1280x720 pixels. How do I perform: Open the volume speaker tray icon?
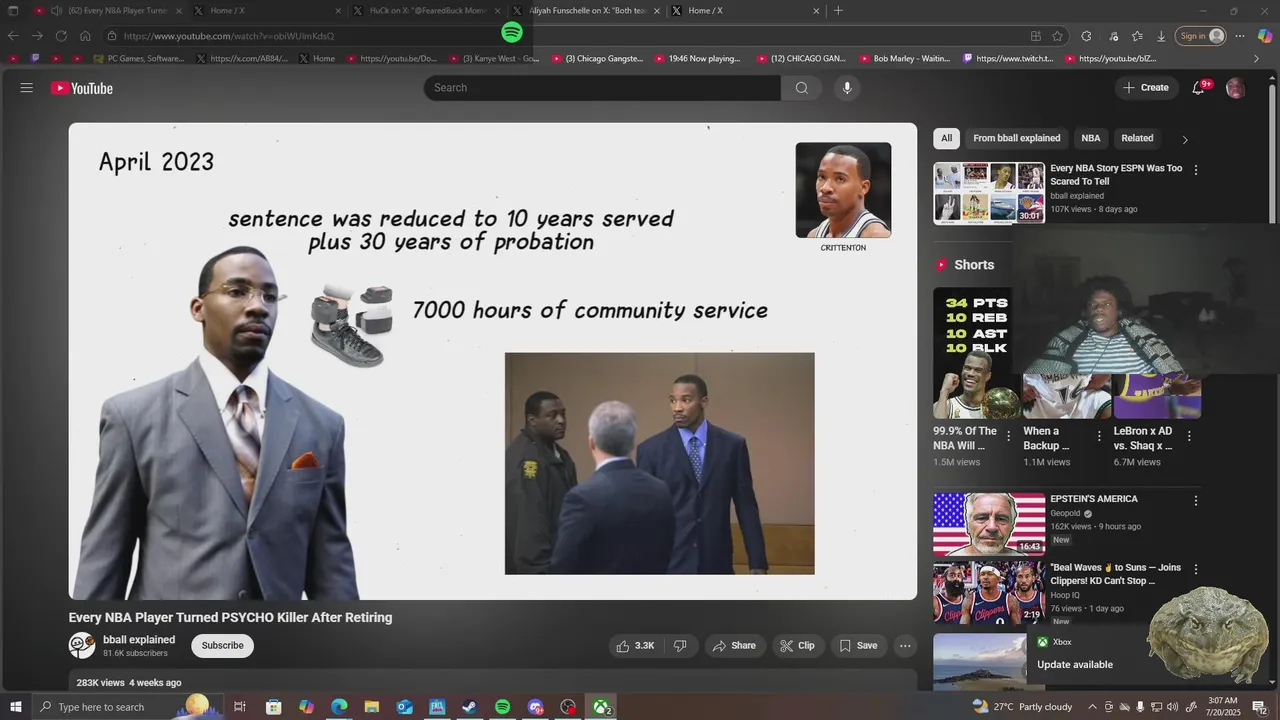click(x=1172, y=707)
